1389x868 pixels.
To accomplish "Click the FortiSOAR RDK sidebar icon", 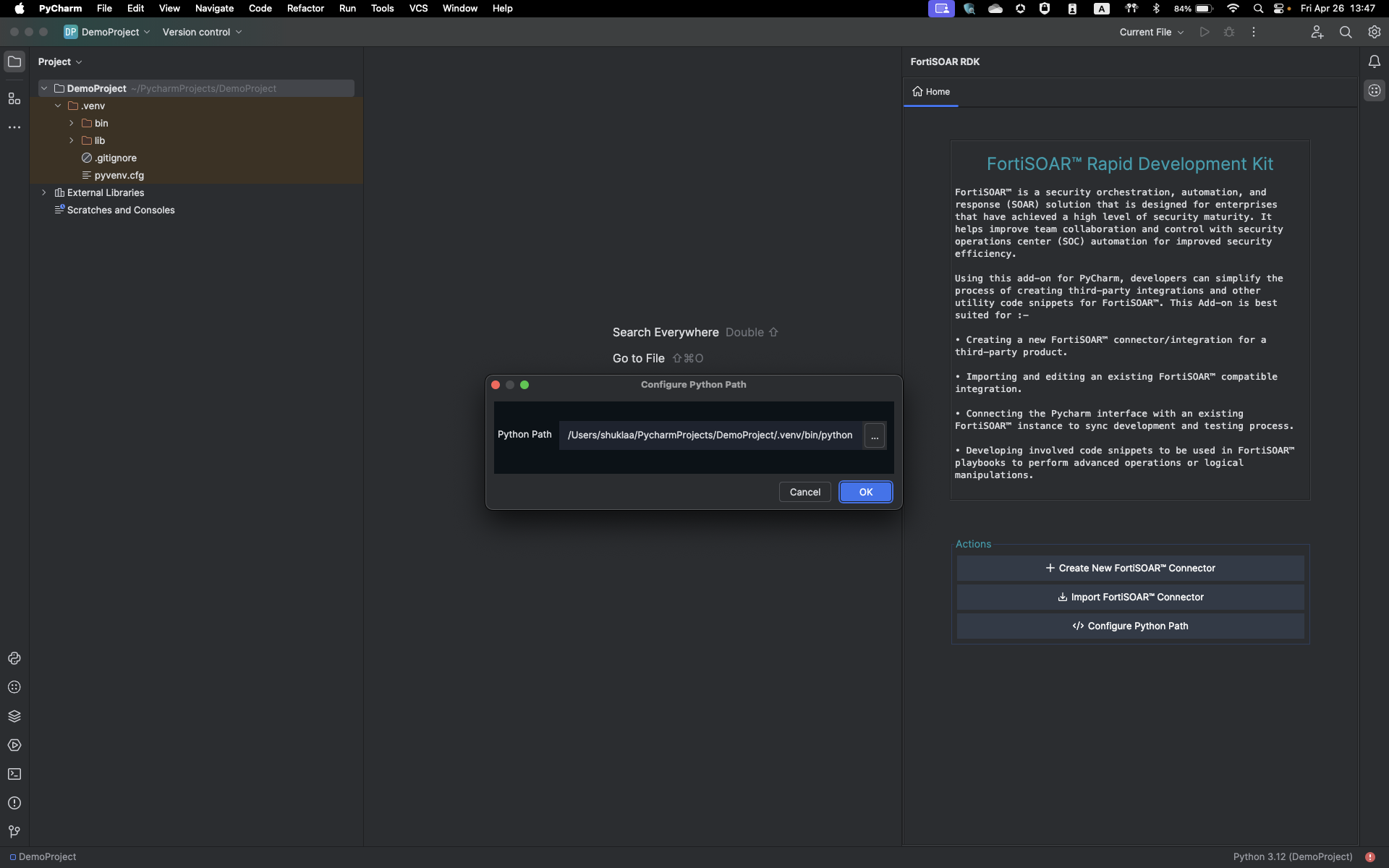I will [1374, 90].
